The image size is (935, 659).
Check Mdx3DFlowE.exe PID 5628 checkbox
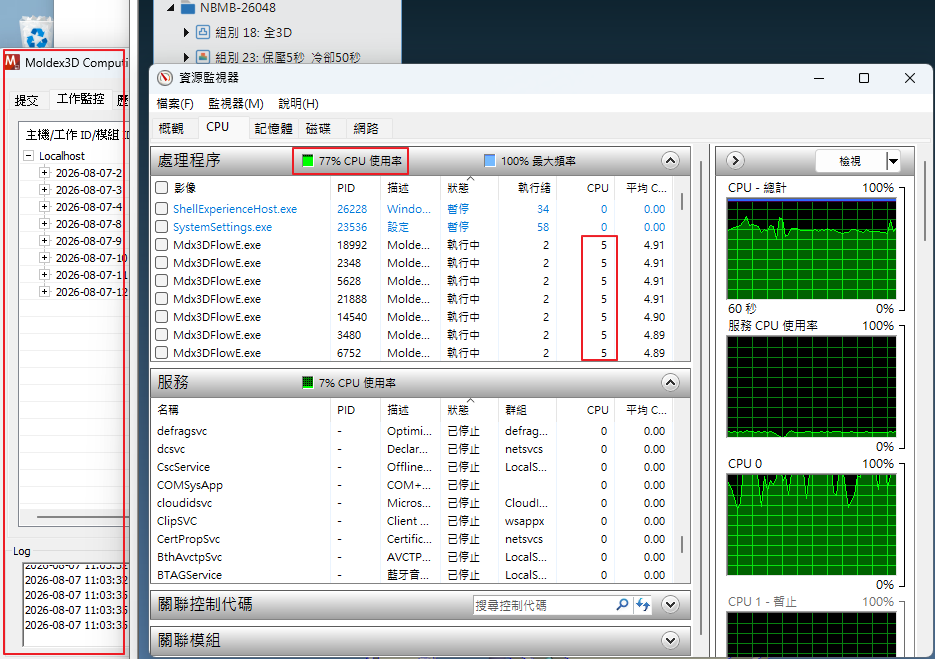(x=161, y=280)
